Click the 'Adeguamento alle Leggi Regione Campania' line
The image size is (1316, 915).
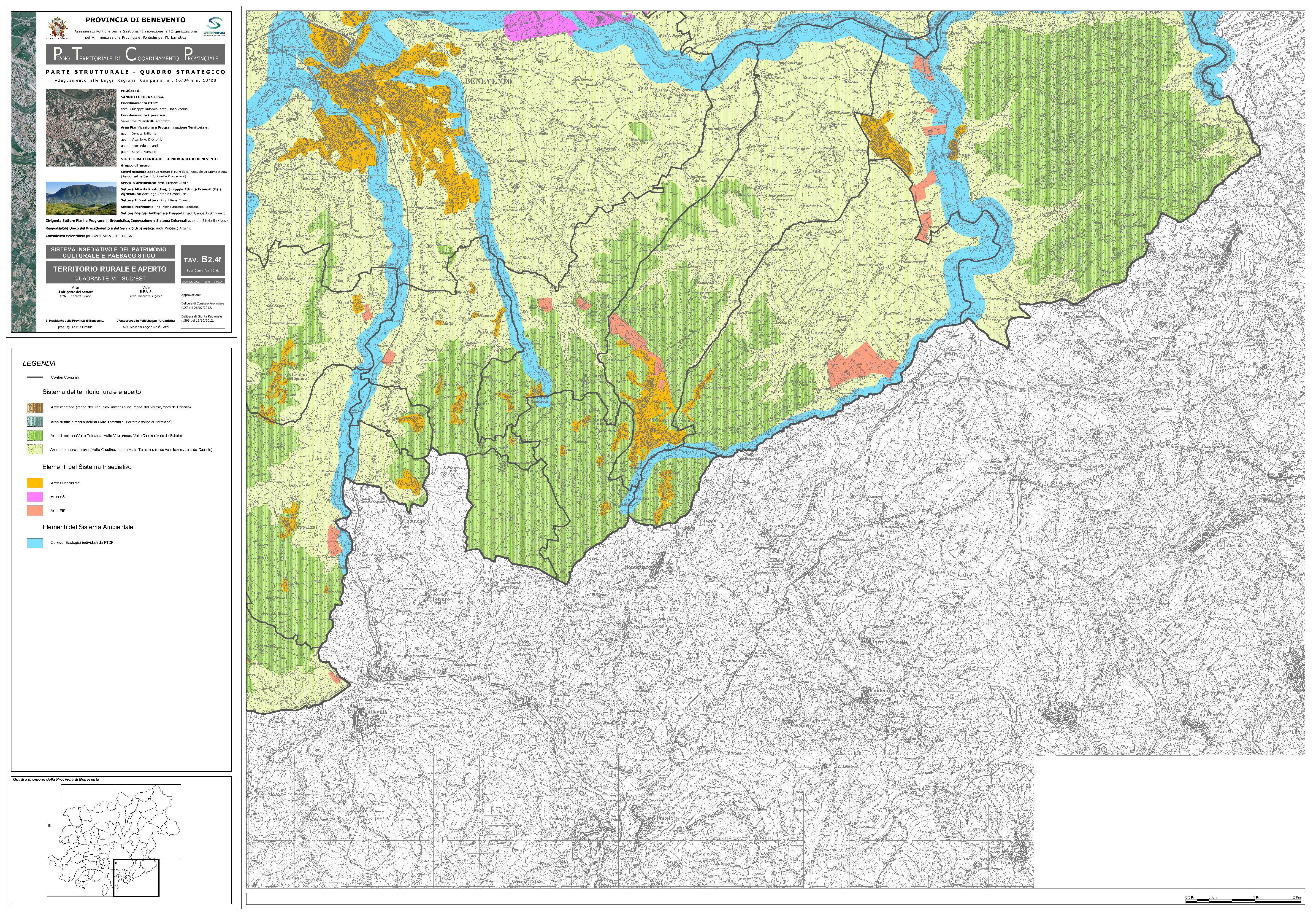click(x=136, y=80)
